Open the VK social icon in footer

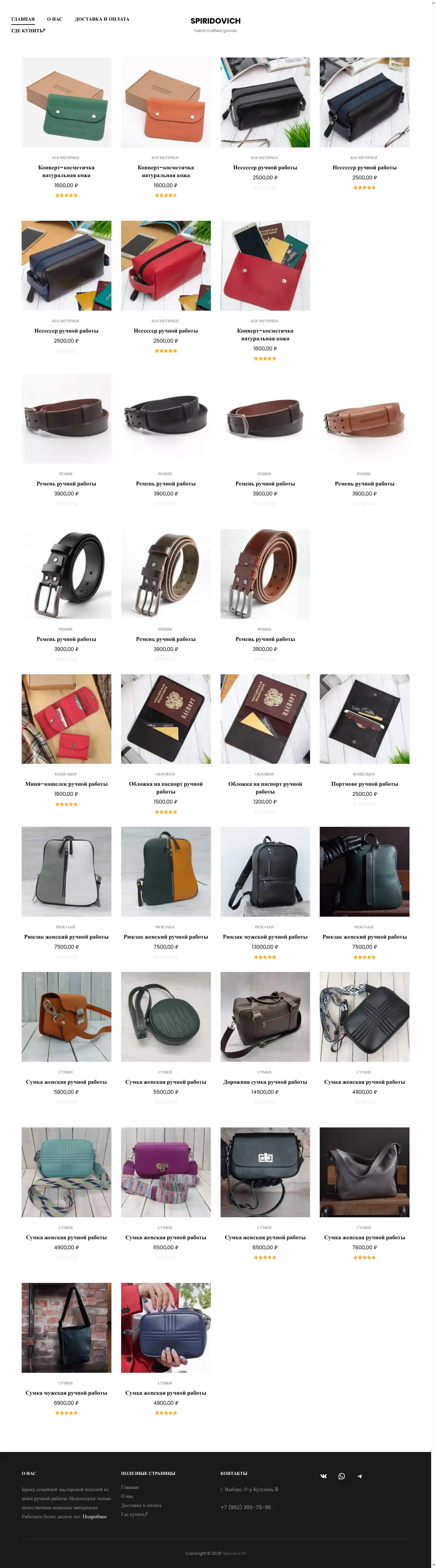tap(324, 1476)
